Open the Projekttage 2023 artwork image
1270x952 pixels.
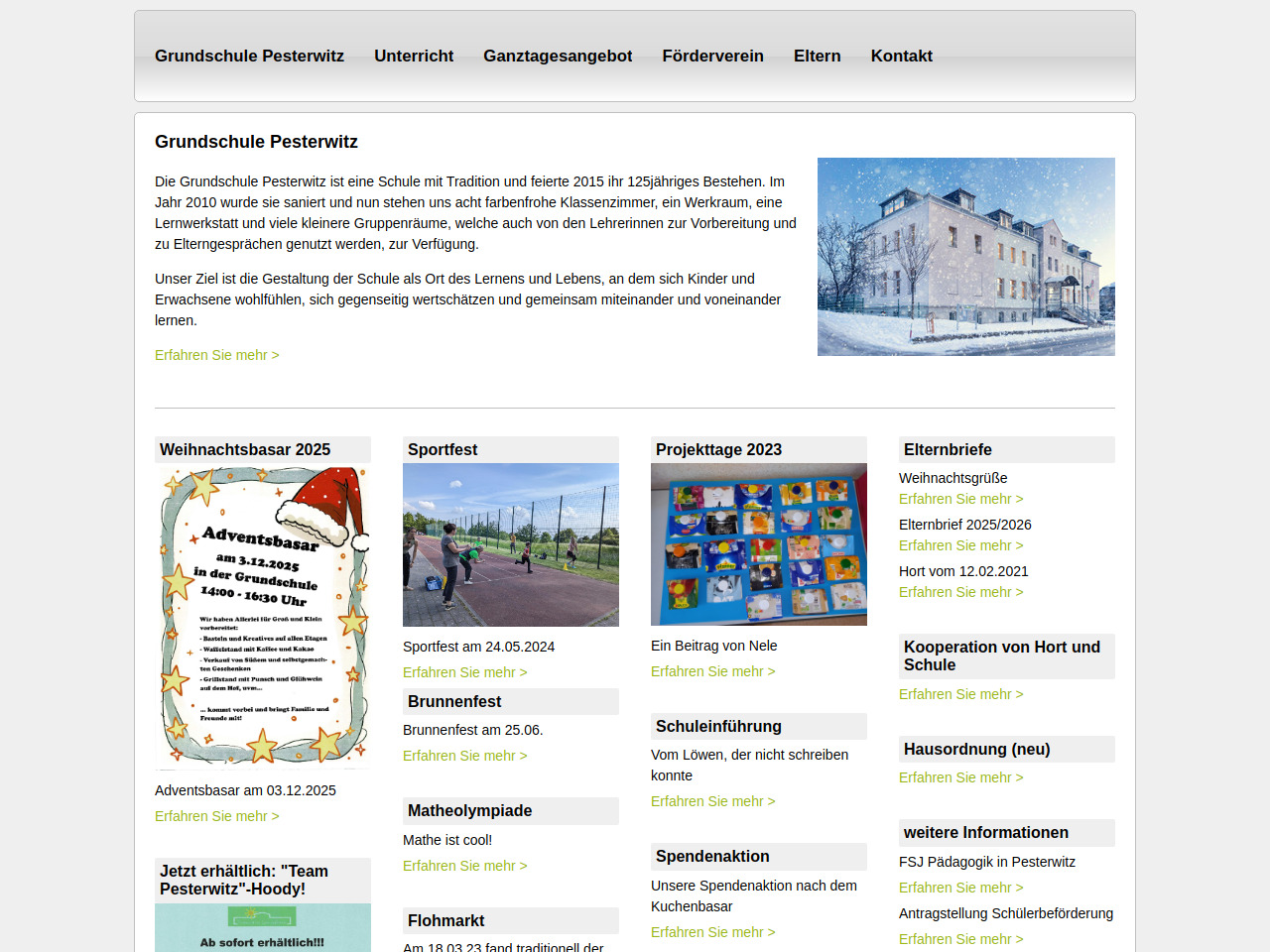coord(758,544)
